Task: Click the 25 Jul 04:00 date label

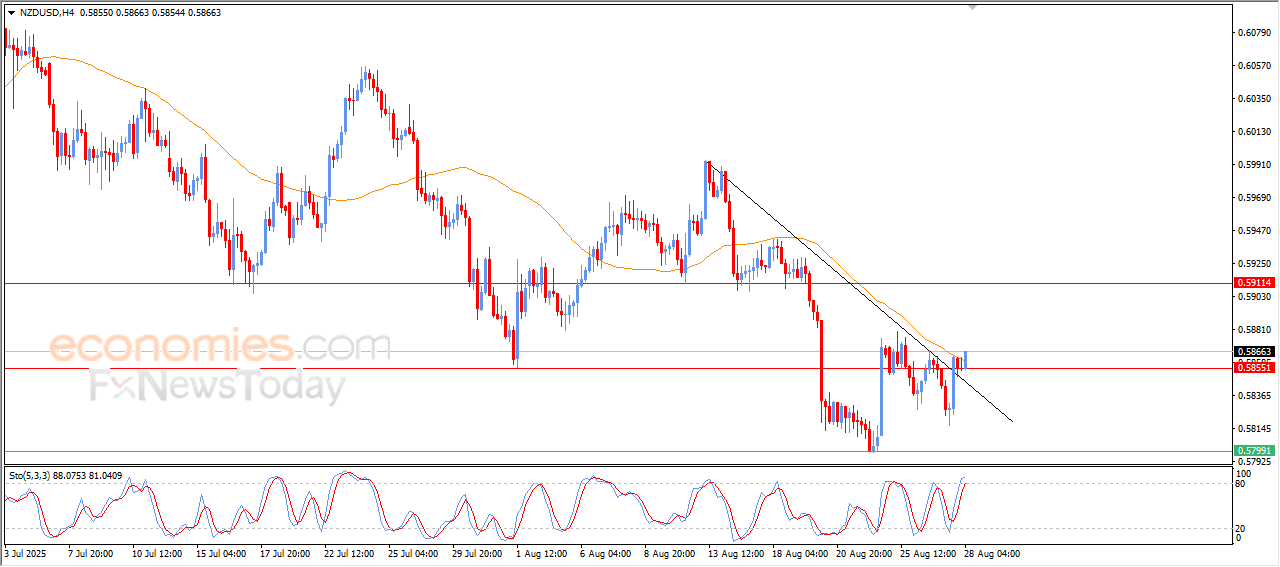Action: (x=411, y=553)
